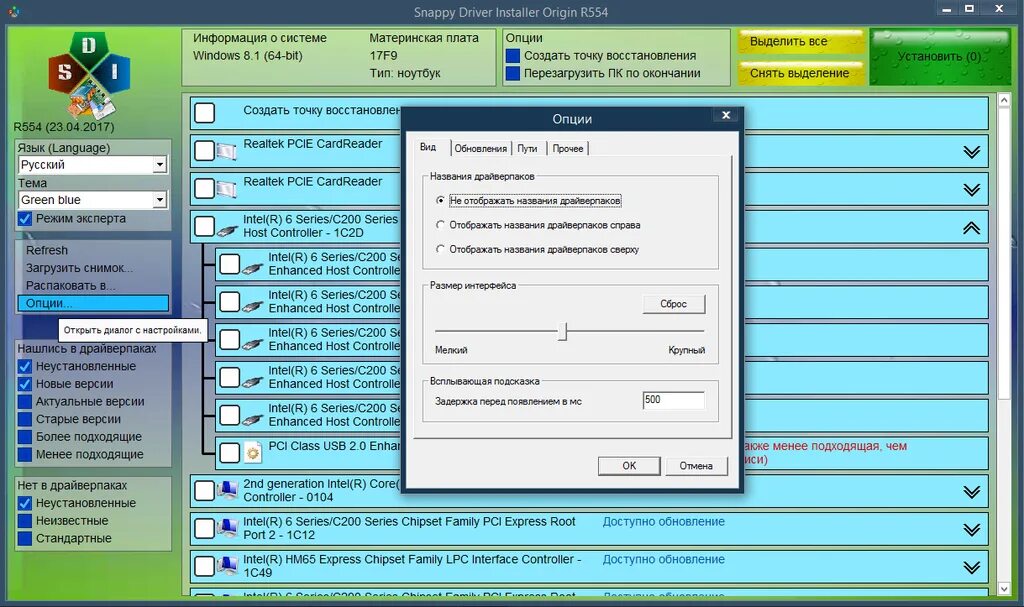Click the vertical scrollbar thumb of driver list
This screenshot has height=607, width=1024.
1004,253
